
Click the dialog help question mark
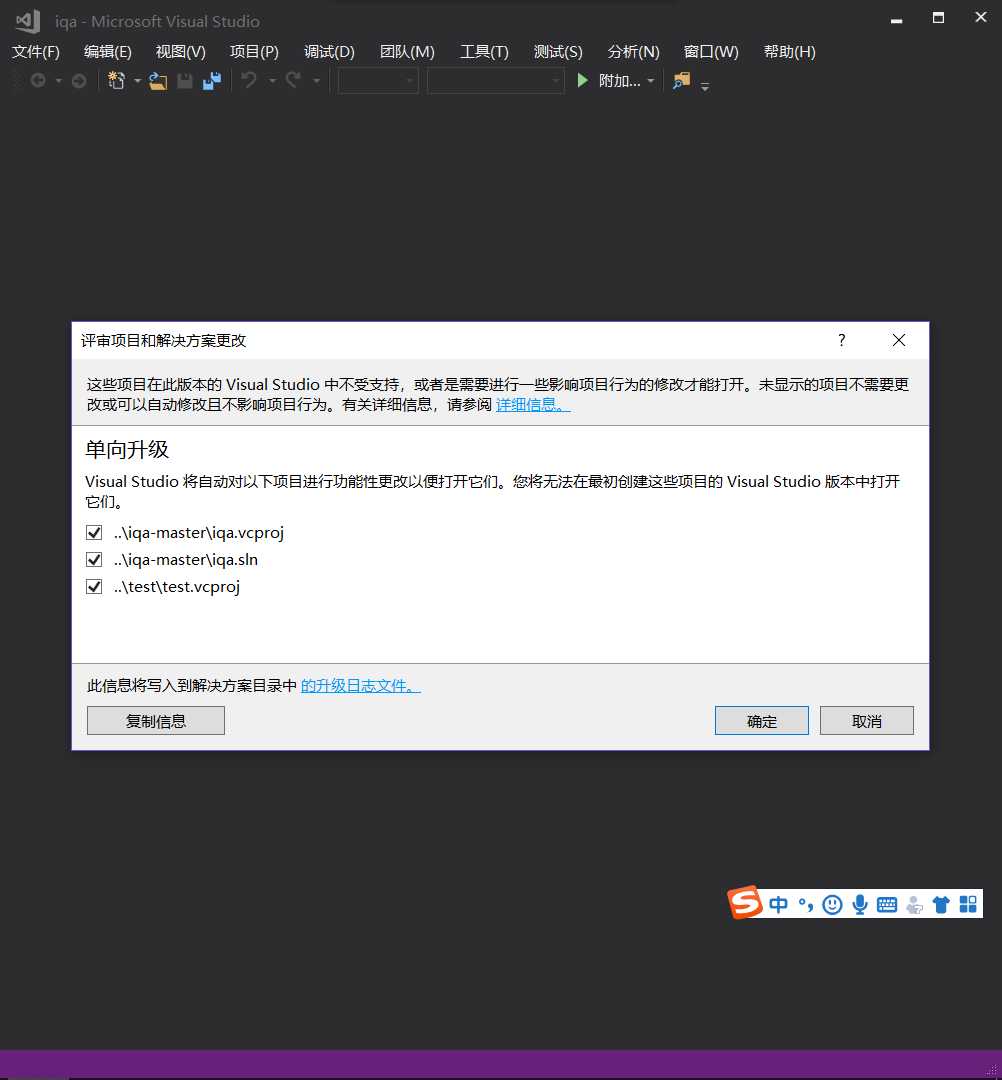(842, 340)
